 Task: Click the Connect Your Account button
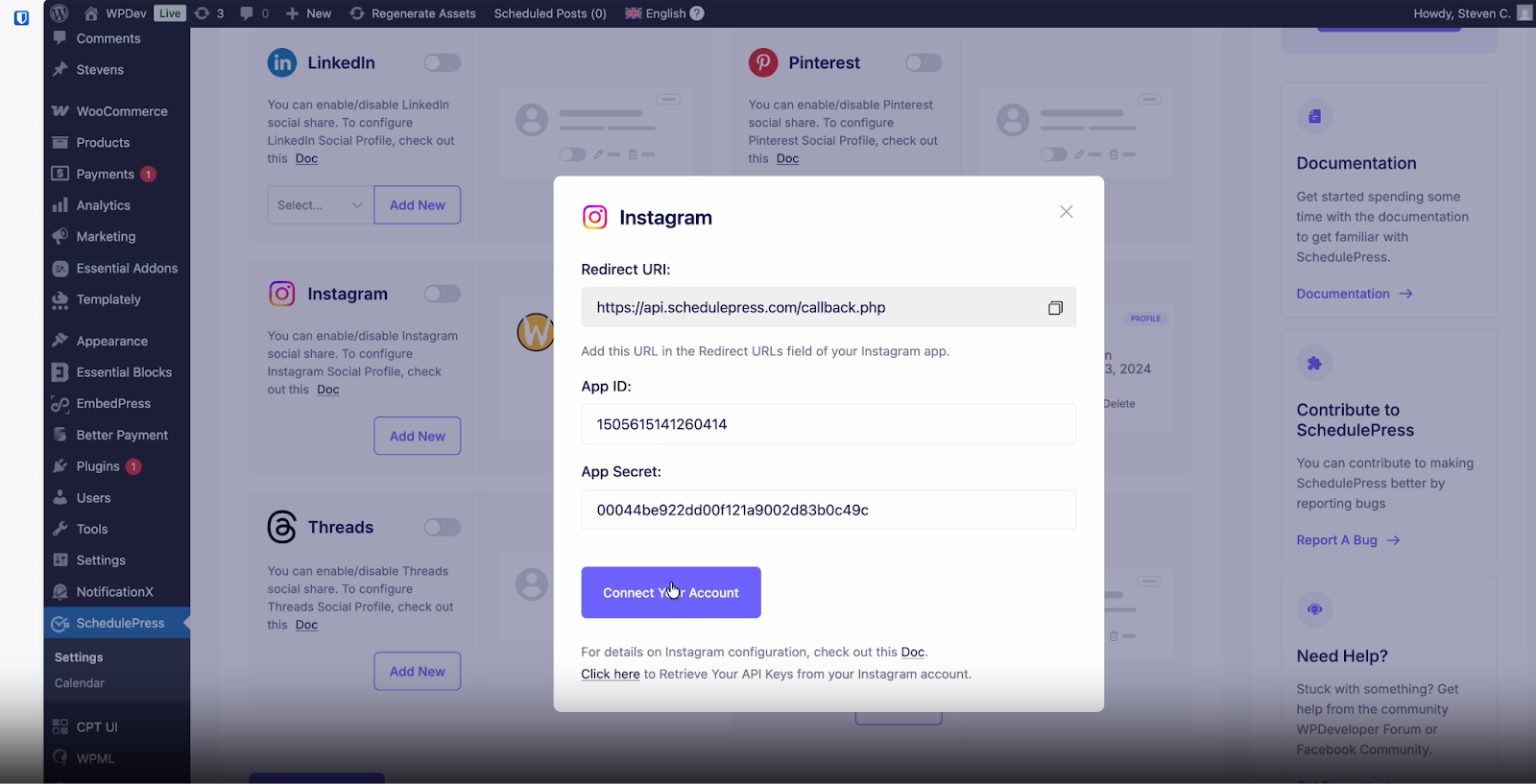coord(671,592)
